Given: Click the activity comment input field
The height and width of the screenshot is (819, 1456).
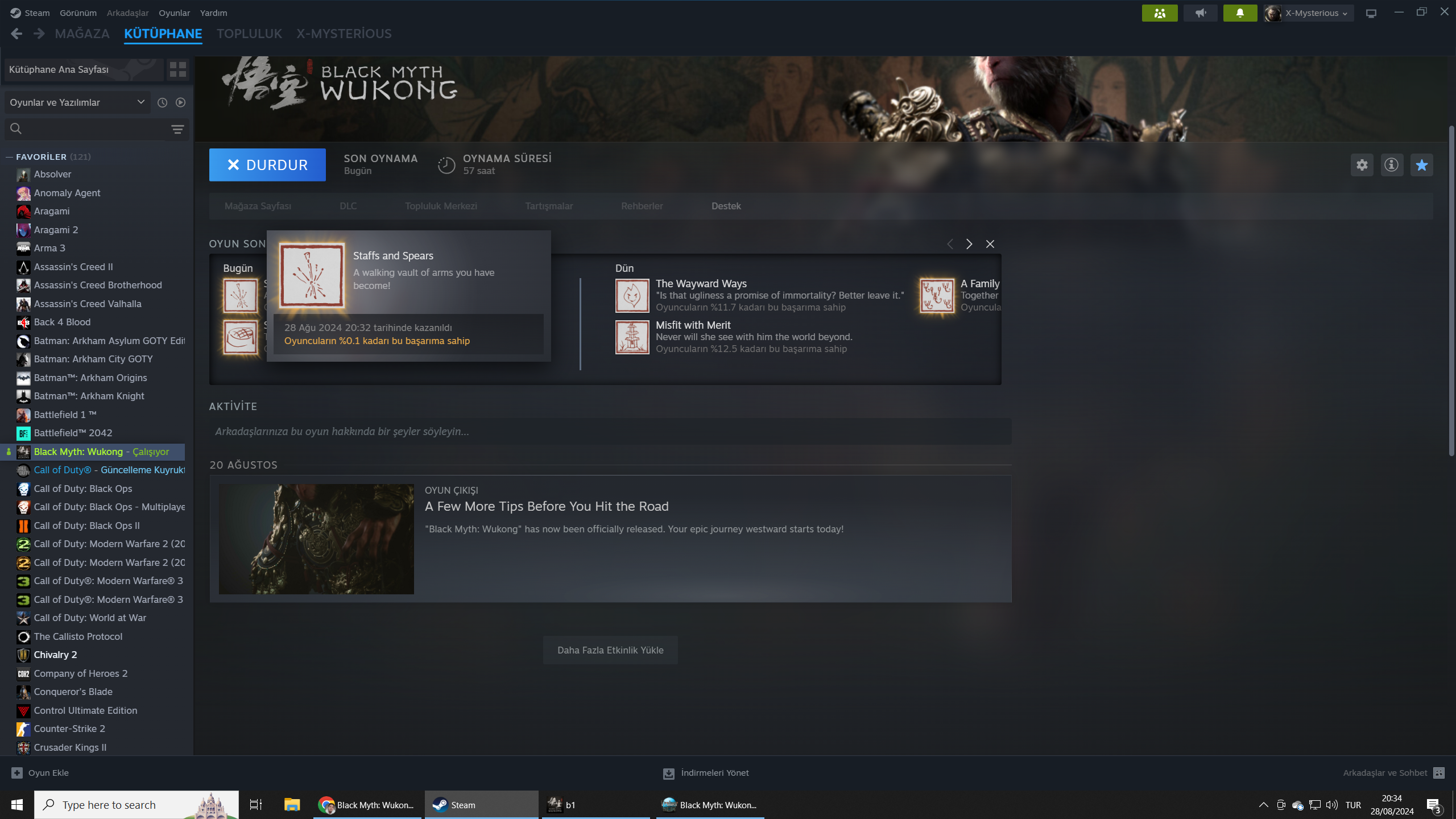Looking at the screenshot, I should coord(610,432).
